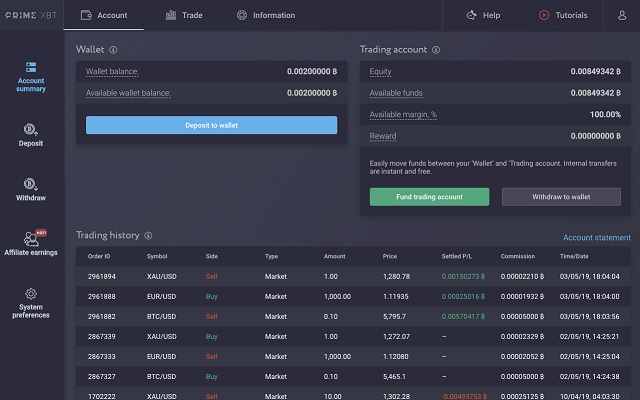Open System preferences gear

click(x=30, y=300)
